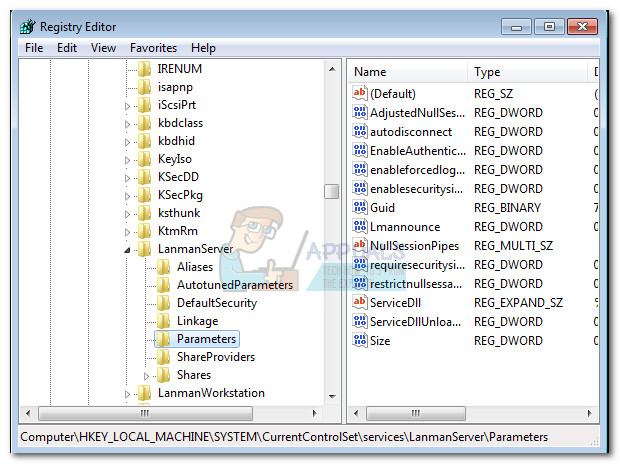Click the tree pane vertical scrollbar thumb
The width and height of the screenshot is (620, 464).
pos(332,191)
